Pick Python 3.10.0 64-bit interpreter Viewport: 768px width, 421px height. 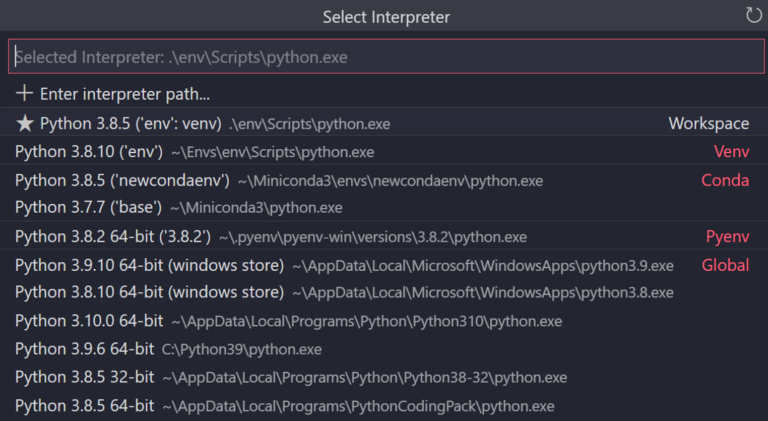pyautogui.click(x=89, y=321)
